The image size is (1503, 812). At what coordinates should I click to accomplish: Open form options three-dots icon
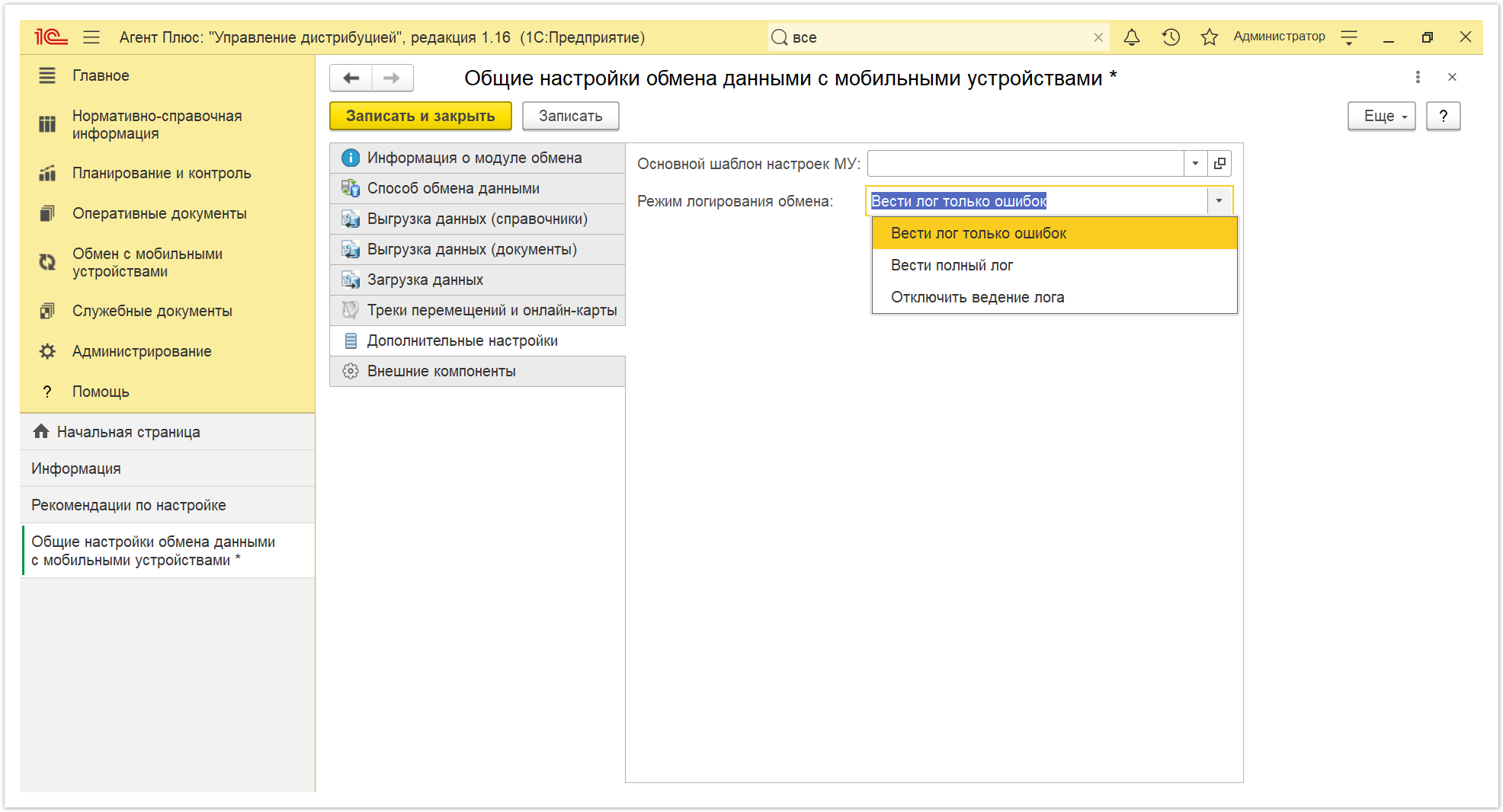pos(1418,77)
